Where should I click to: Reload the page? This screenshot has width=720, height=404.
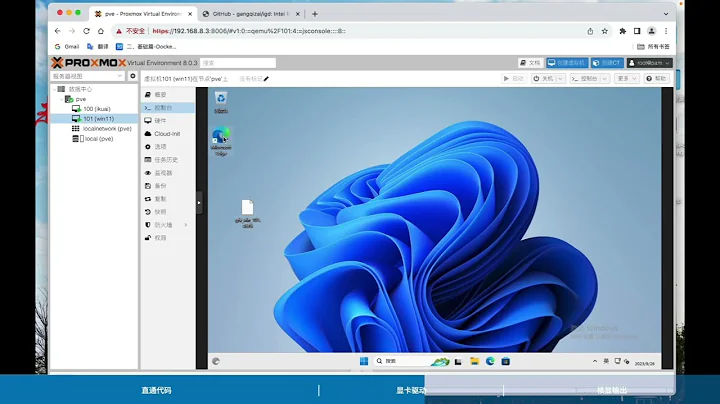[86, 31]
